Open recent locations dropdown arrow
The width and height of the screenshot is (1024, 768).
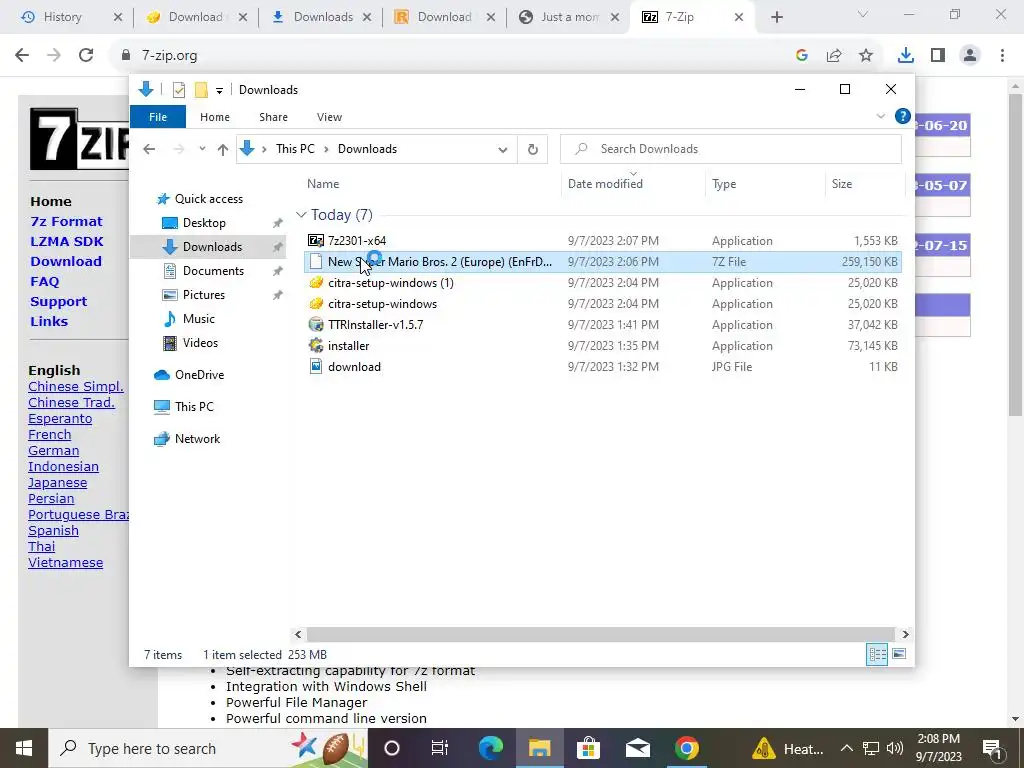click(x=202, y=150)
